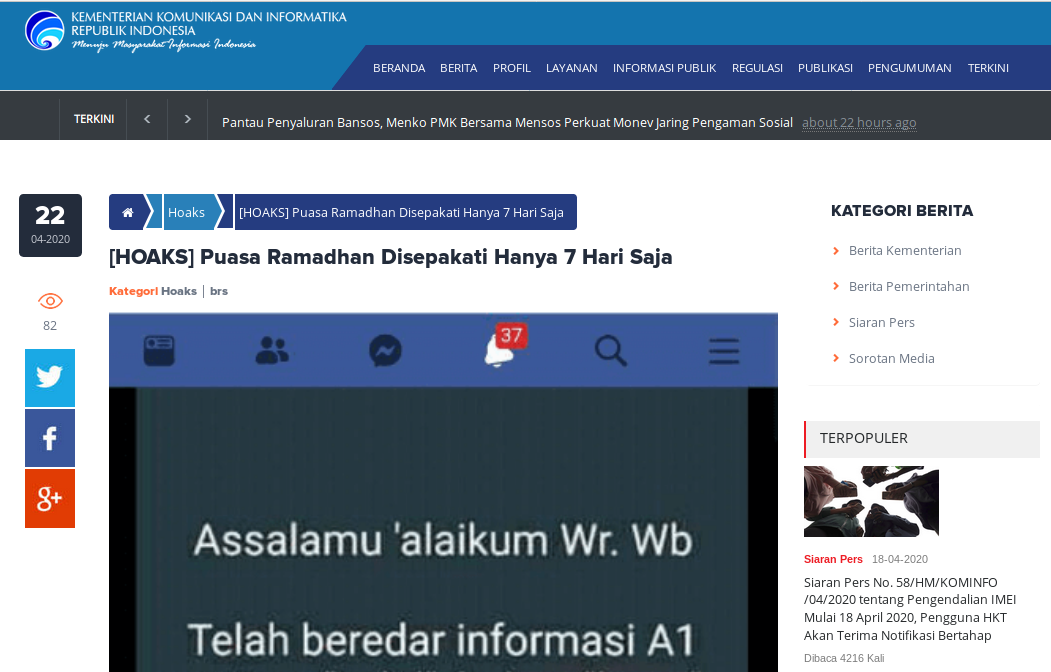Select PENGUMUMAN in the navigation bar
The width and height of the screenshot is (1051, 672).
909,68
